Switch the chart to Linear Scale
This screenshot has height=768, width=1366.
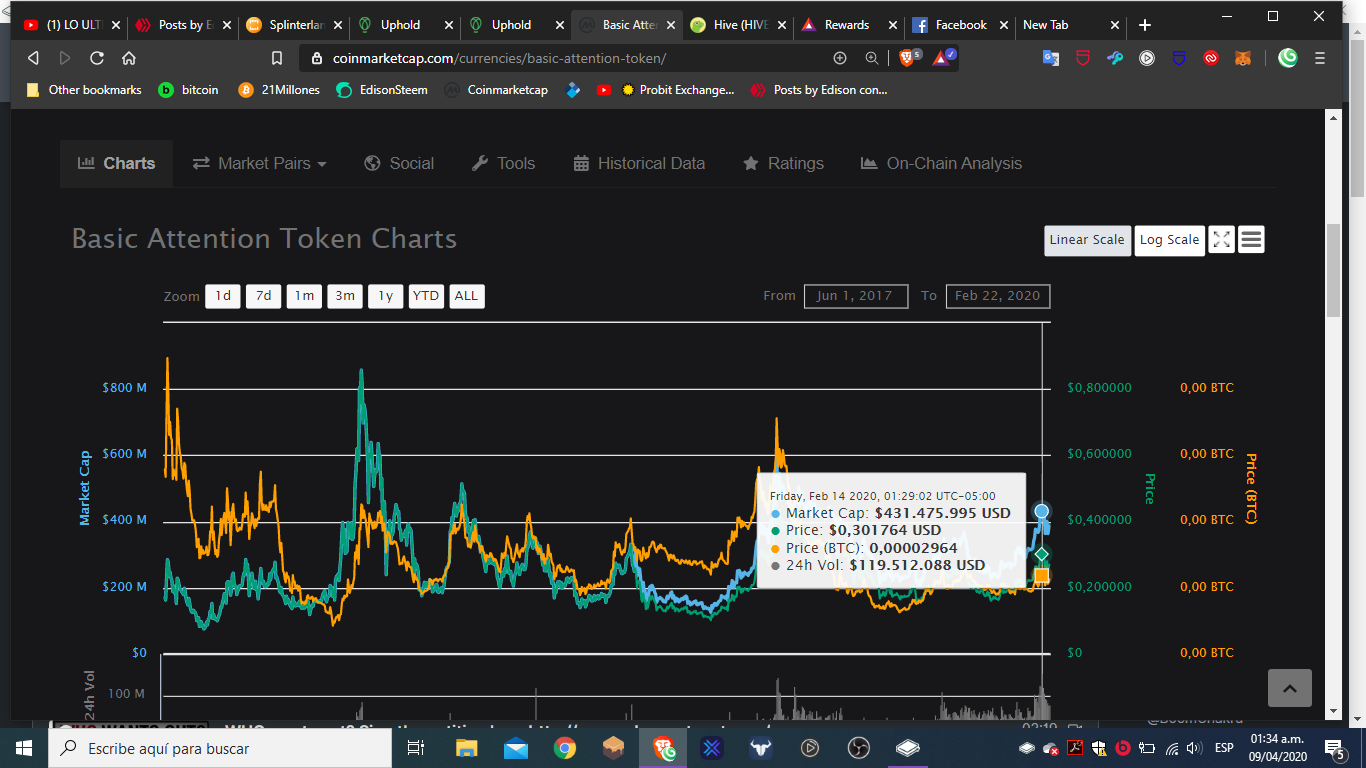tap(1087, 240)
